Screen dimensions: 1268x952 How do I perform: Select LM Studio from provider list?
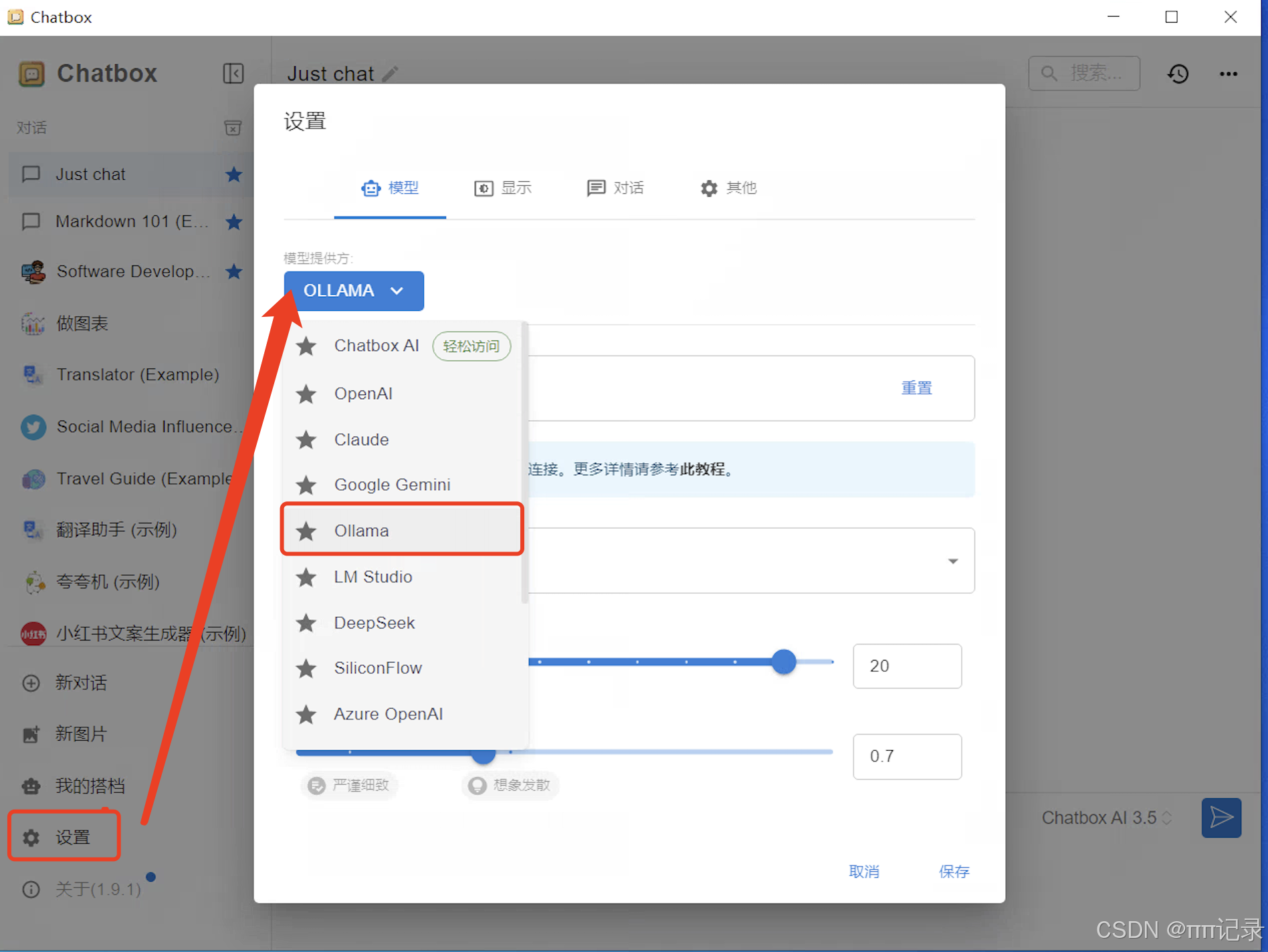tap(402, 576)
